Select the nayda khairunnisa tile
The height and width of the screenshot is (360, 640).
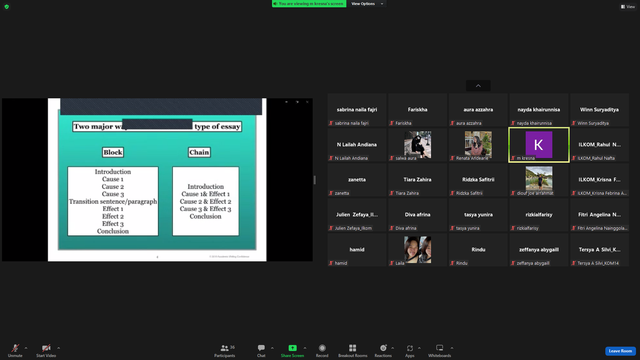tap(539, 110)
